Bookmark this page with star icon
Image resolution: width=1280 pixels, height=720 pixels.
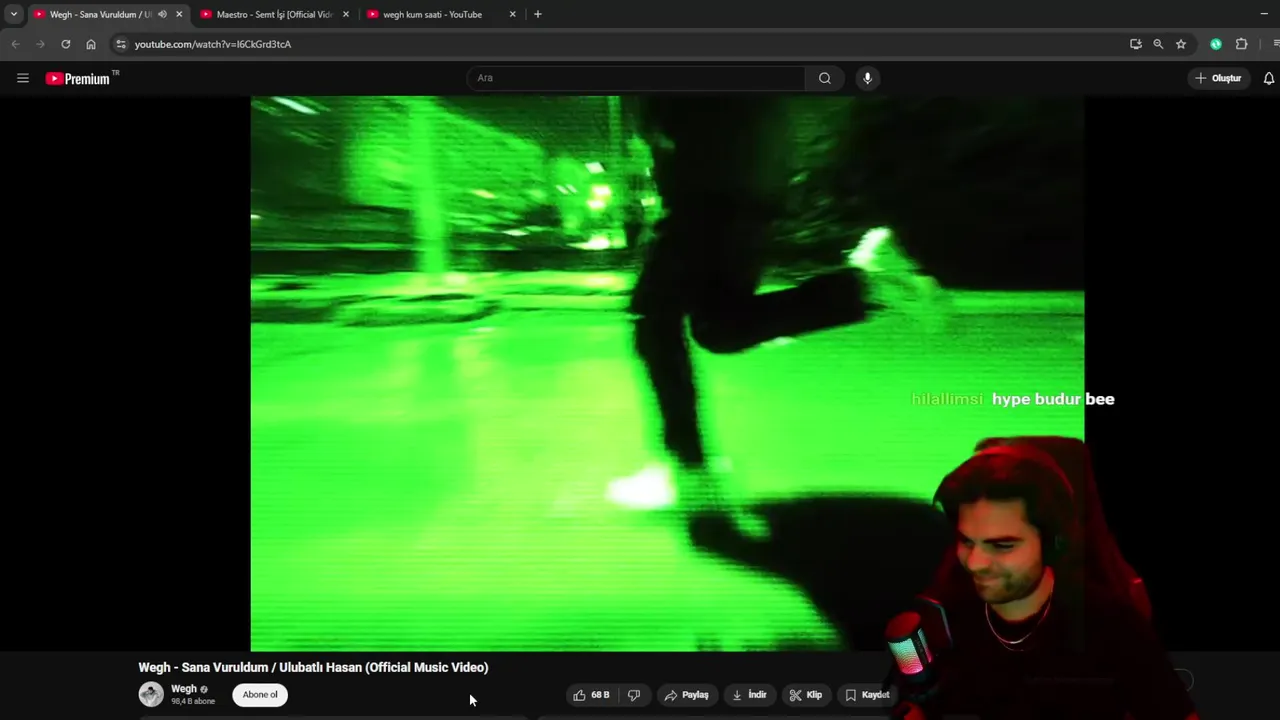click(1181, 44)
